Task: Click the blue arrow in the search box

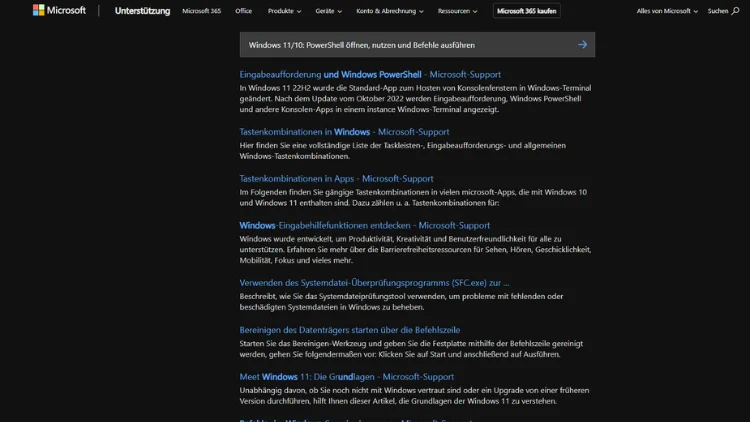Action: (582, 44)
